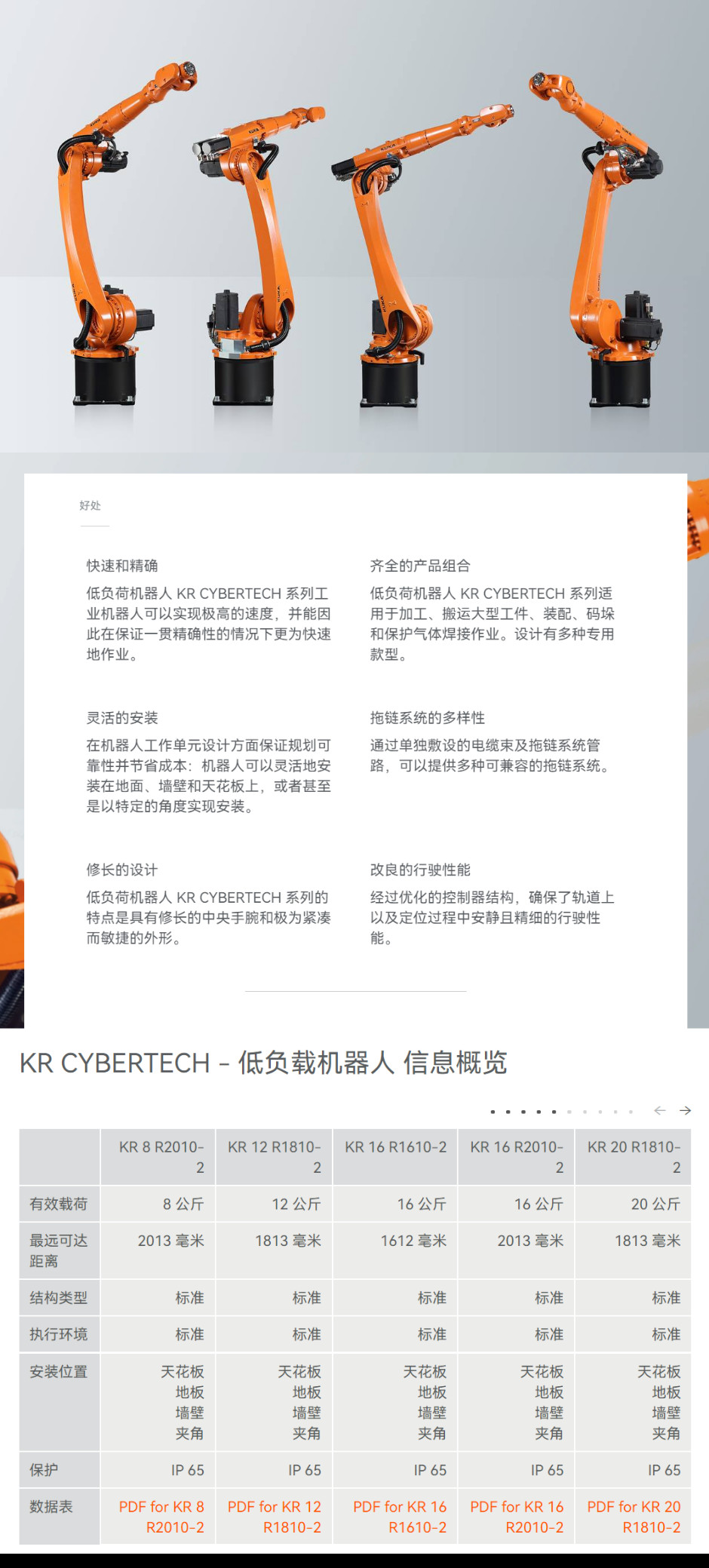This screenshot has width=709, height=1568.
Task: Click the 最远可达距离 row label
Action: tap(59, 1250)
